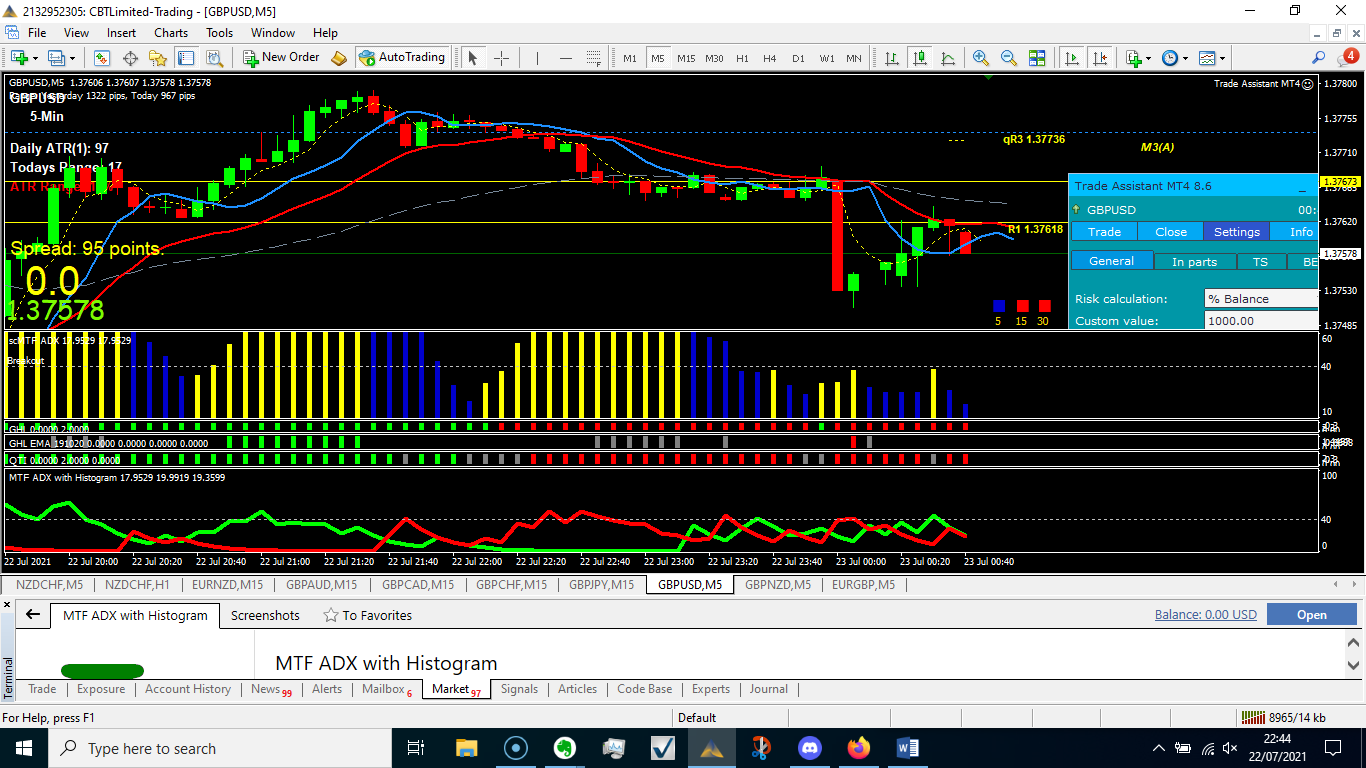This screenshot has height=768, width=1366.
Task: Open a new chart window
Action: pos(19,58)
